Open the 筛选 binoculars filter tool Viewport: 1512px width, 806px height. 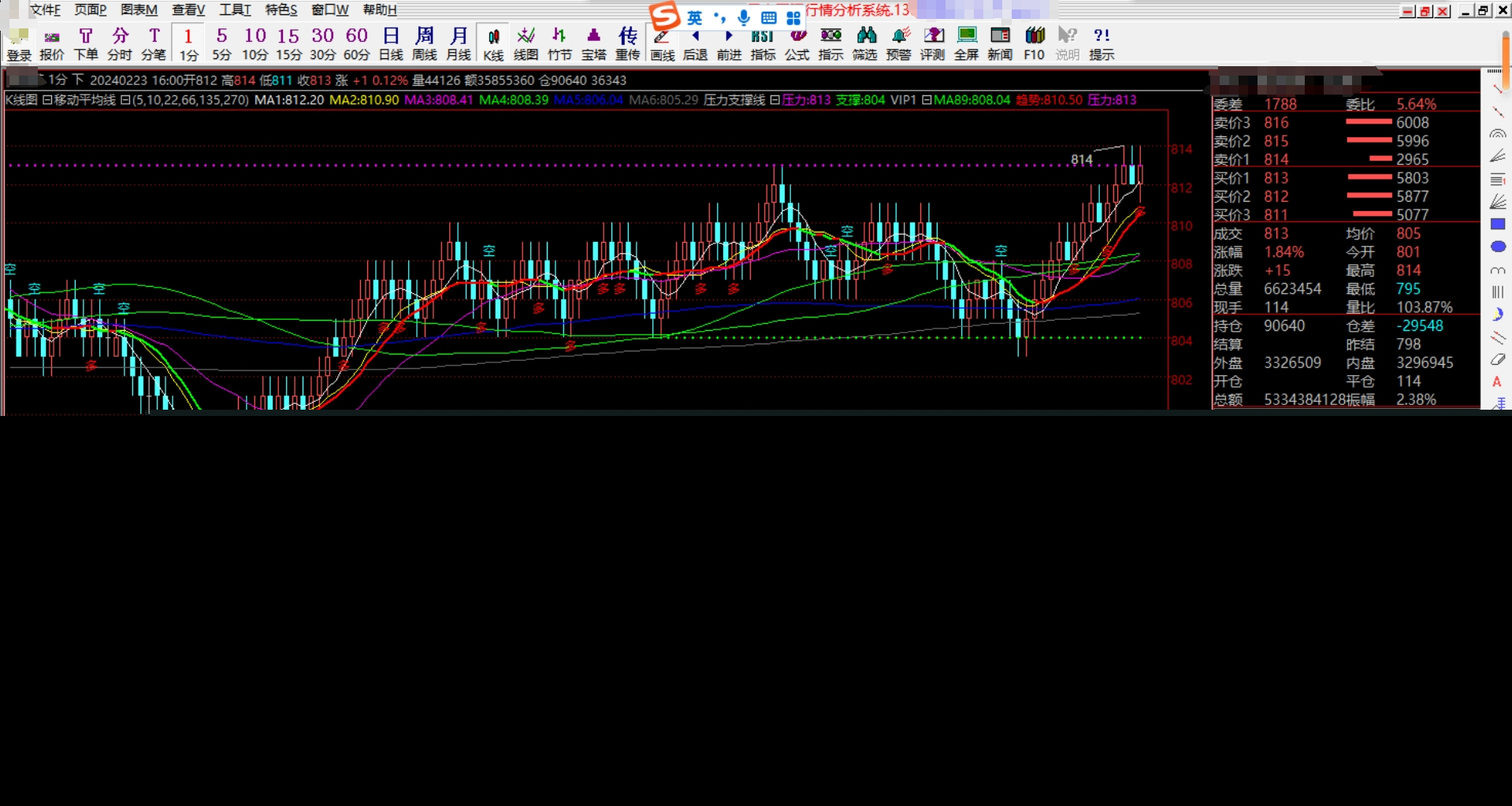[864, 43]
